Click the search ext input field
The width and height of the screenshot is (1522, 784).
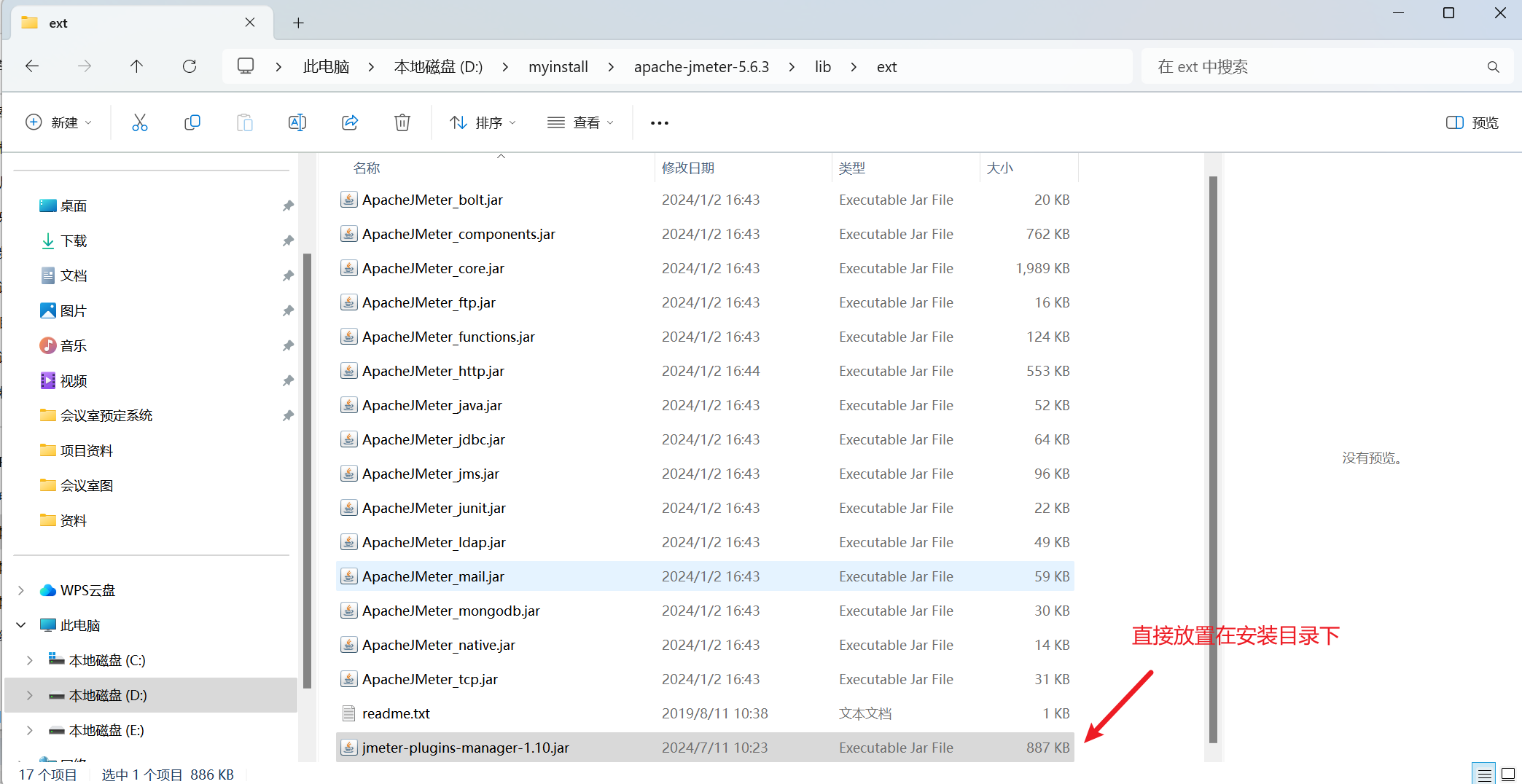click(1327, 67)
